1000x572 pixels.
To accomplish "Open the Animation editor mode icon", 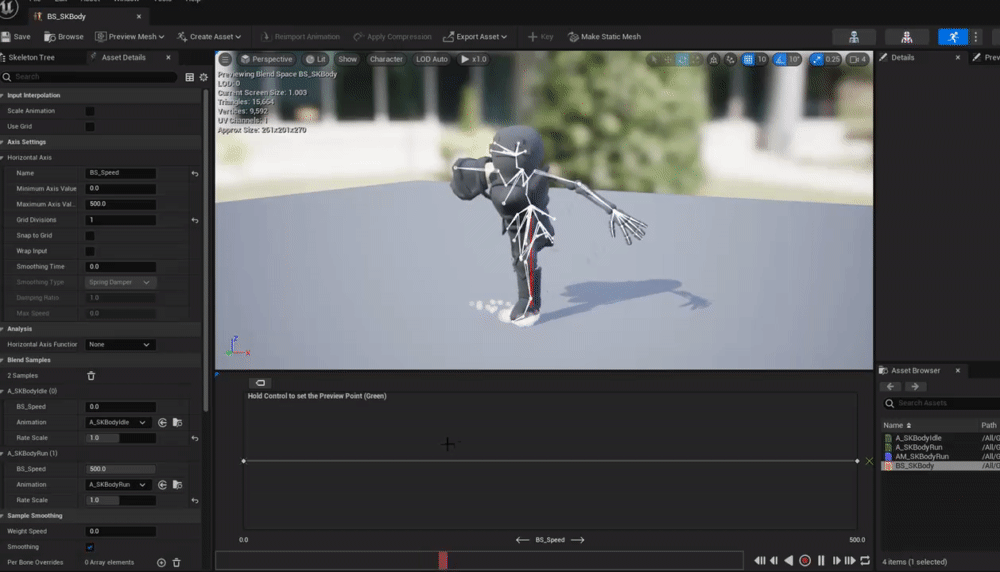I will pyautogui.click(x=953, y=37).
